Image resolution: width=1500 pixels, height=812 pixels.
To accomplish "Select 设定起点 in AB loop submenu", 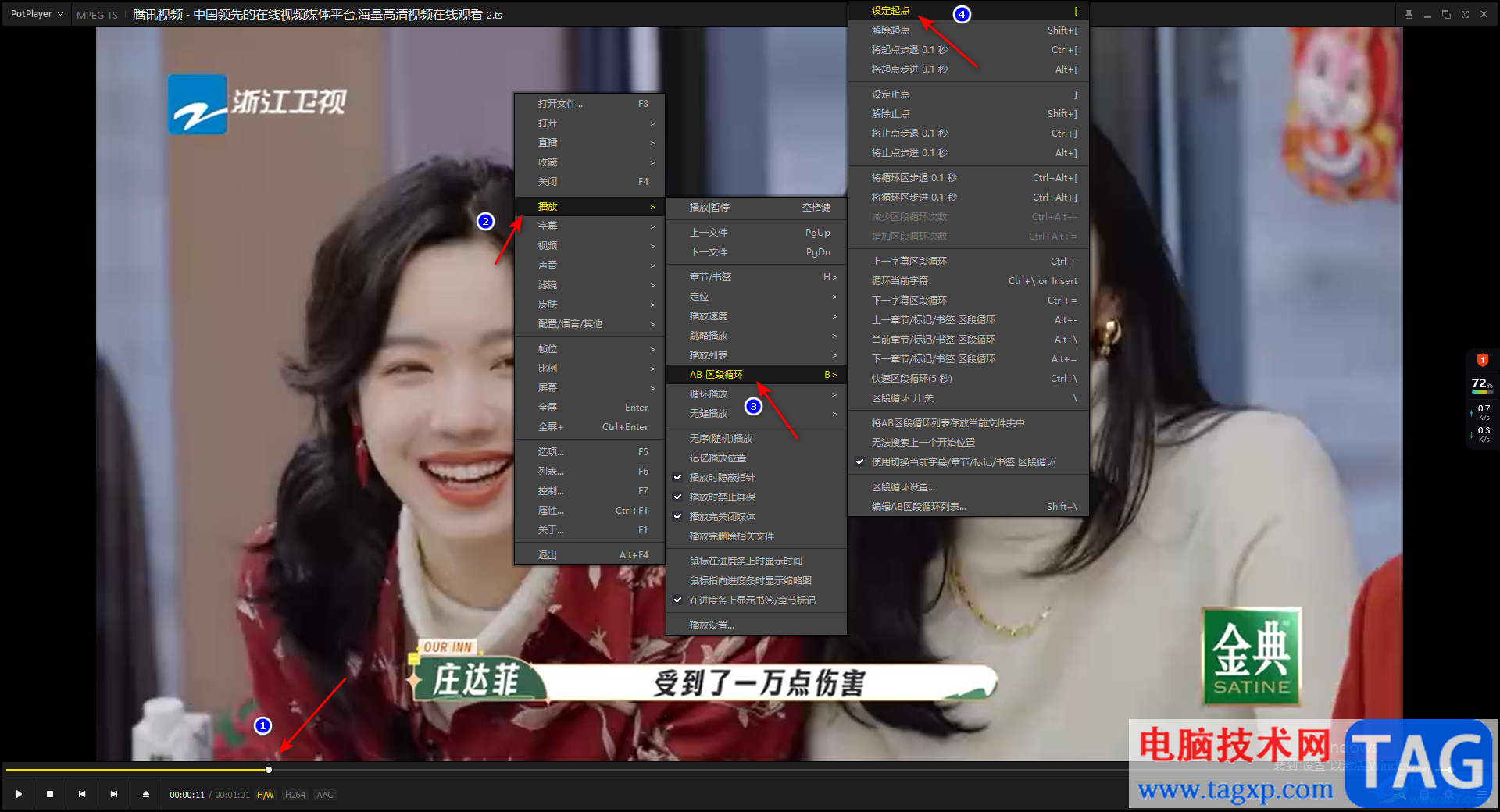I will (x=969, y=10).
